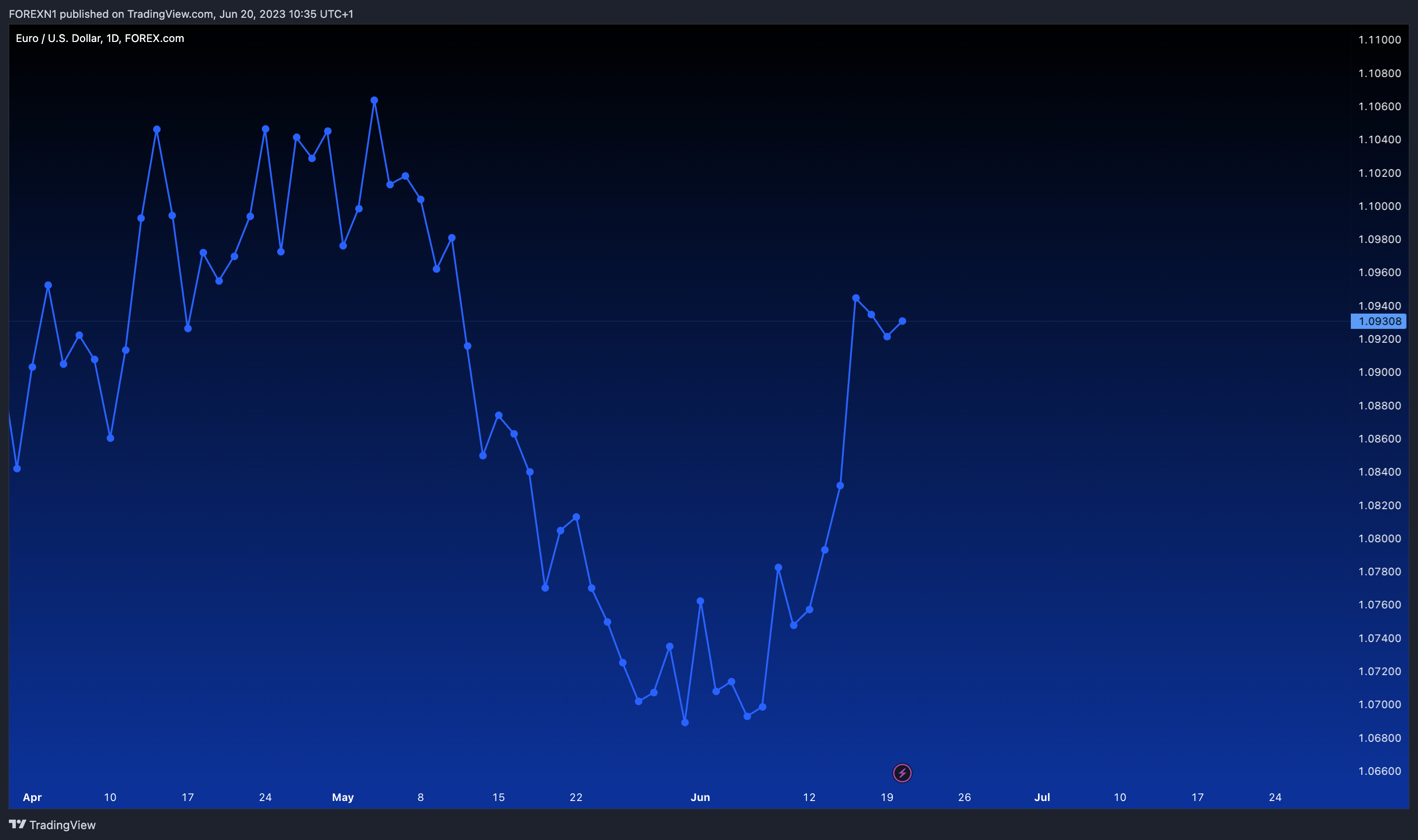Click the 1.06600 price axis label
The height and width of the screenshot is (840, 1418).
1379,771
